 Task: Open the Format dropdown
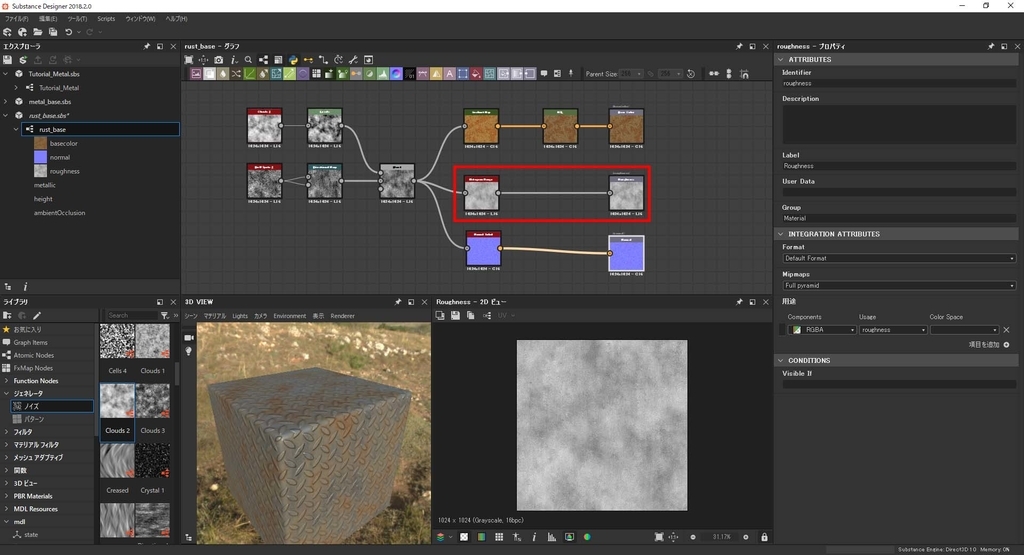(x=898, y=258)
